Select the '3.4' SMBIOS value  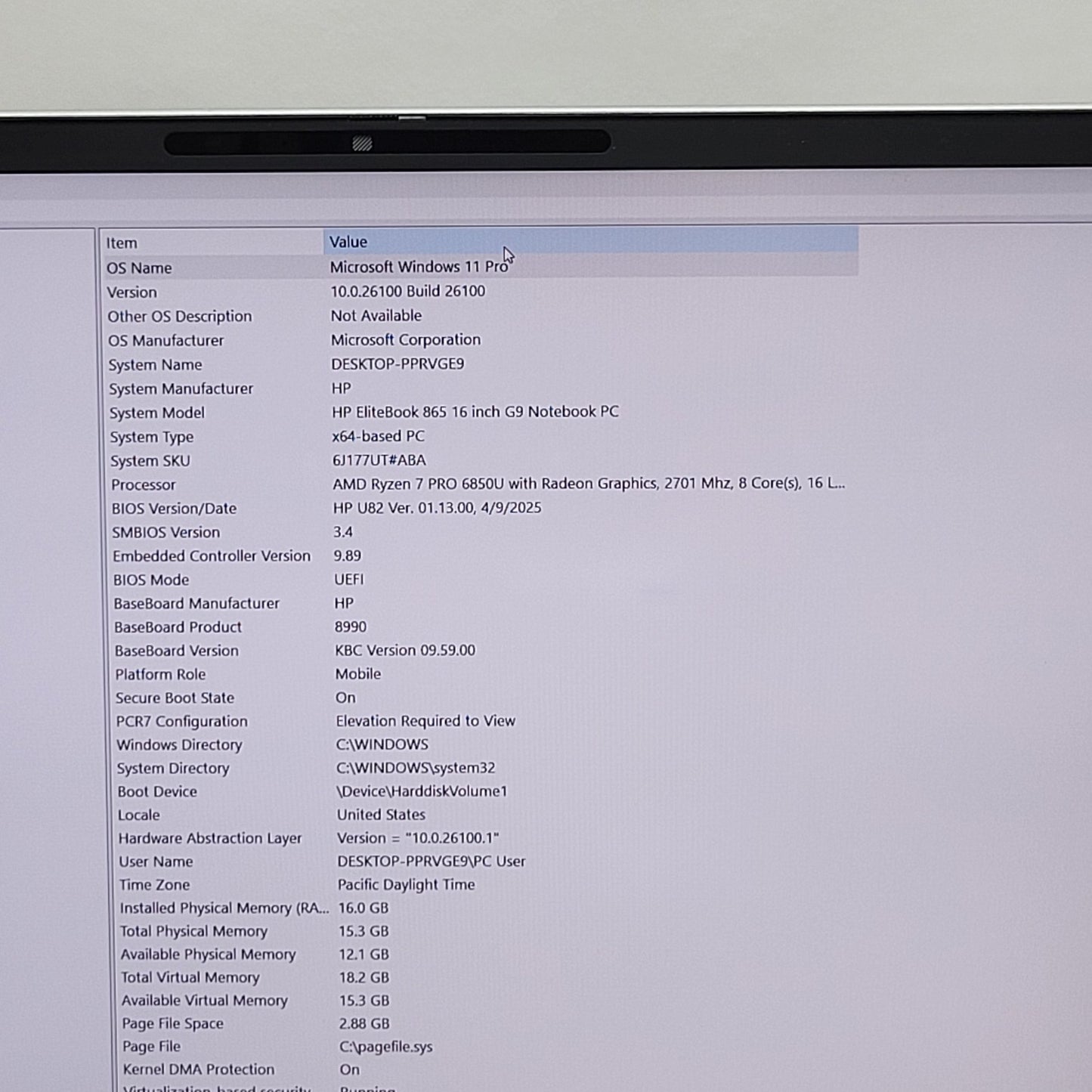coord(343,532)
